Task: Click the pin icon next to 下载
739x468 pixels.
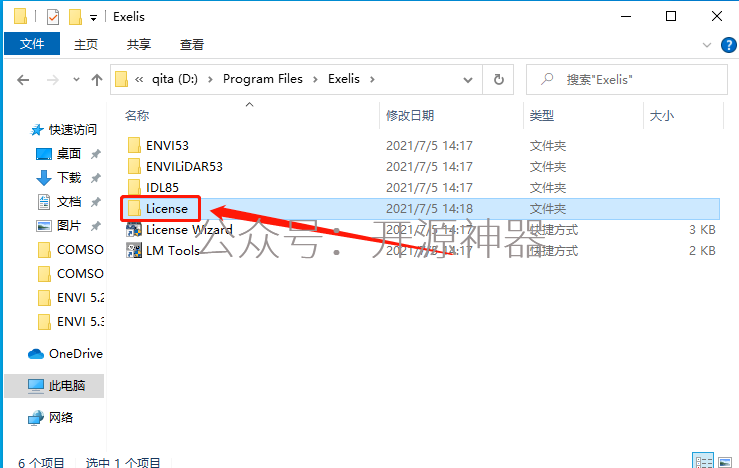Action: (96, 178)
